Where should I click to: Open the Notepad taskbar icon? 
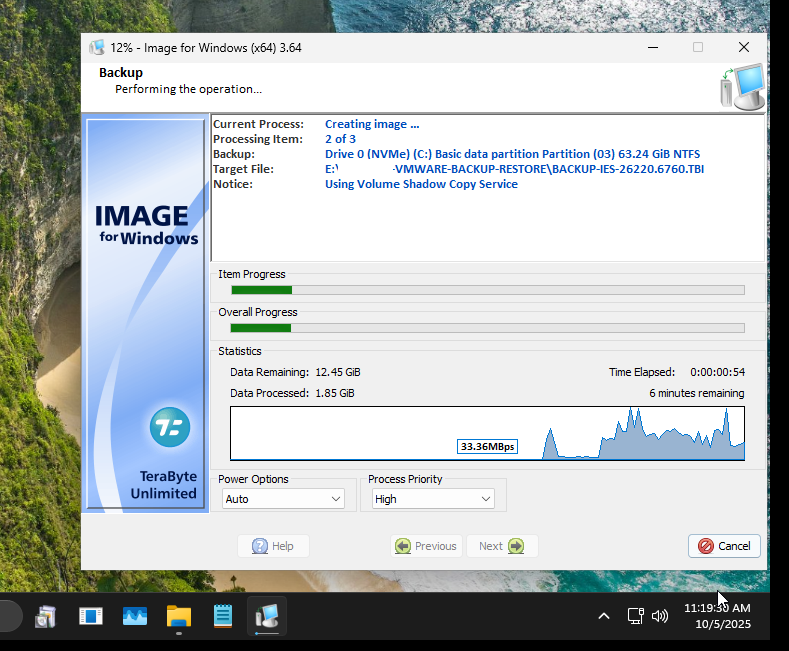tap(223, 616)
